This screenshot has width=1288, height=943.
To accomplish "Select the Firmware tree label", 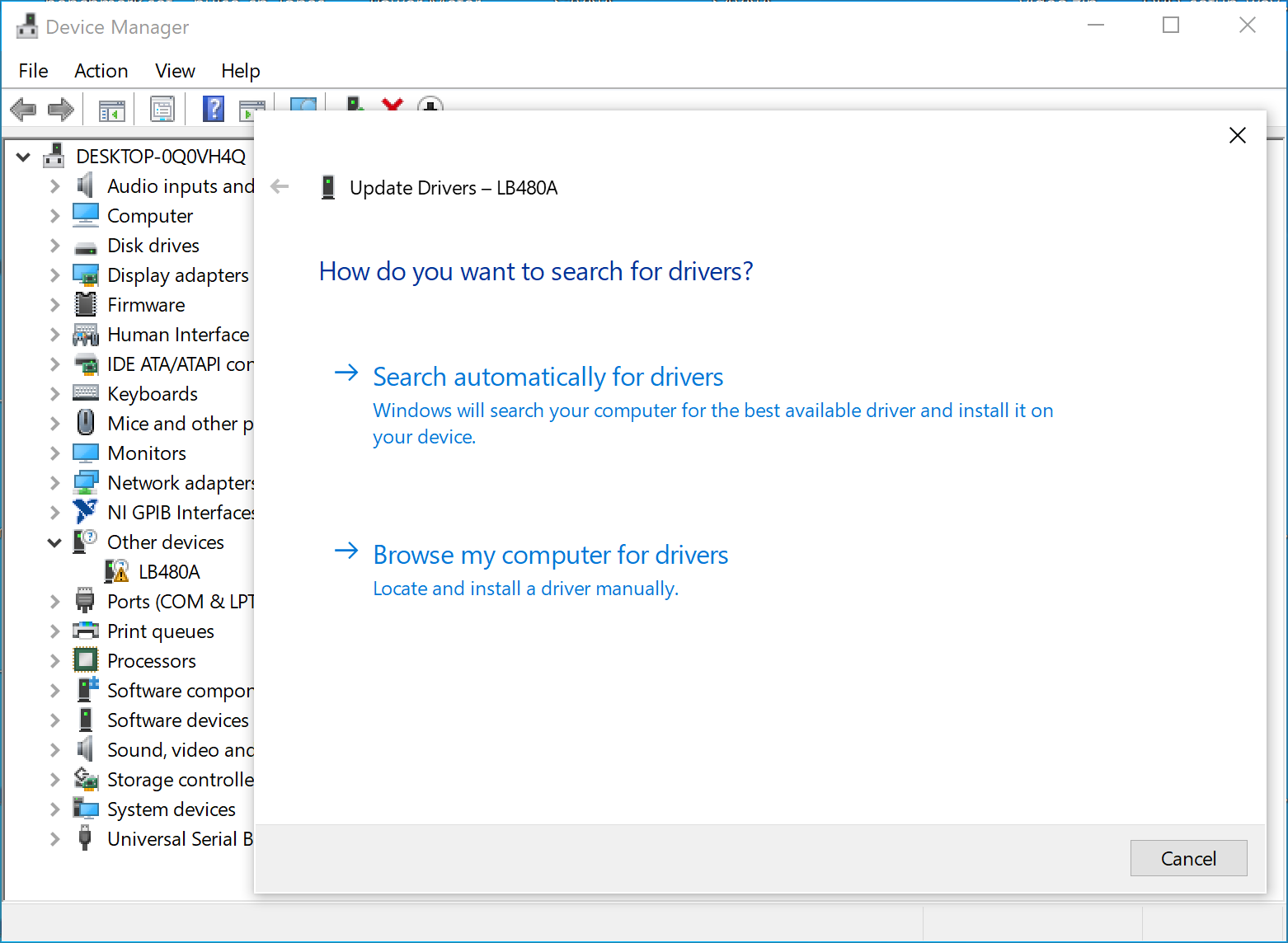I will point(146,305).
